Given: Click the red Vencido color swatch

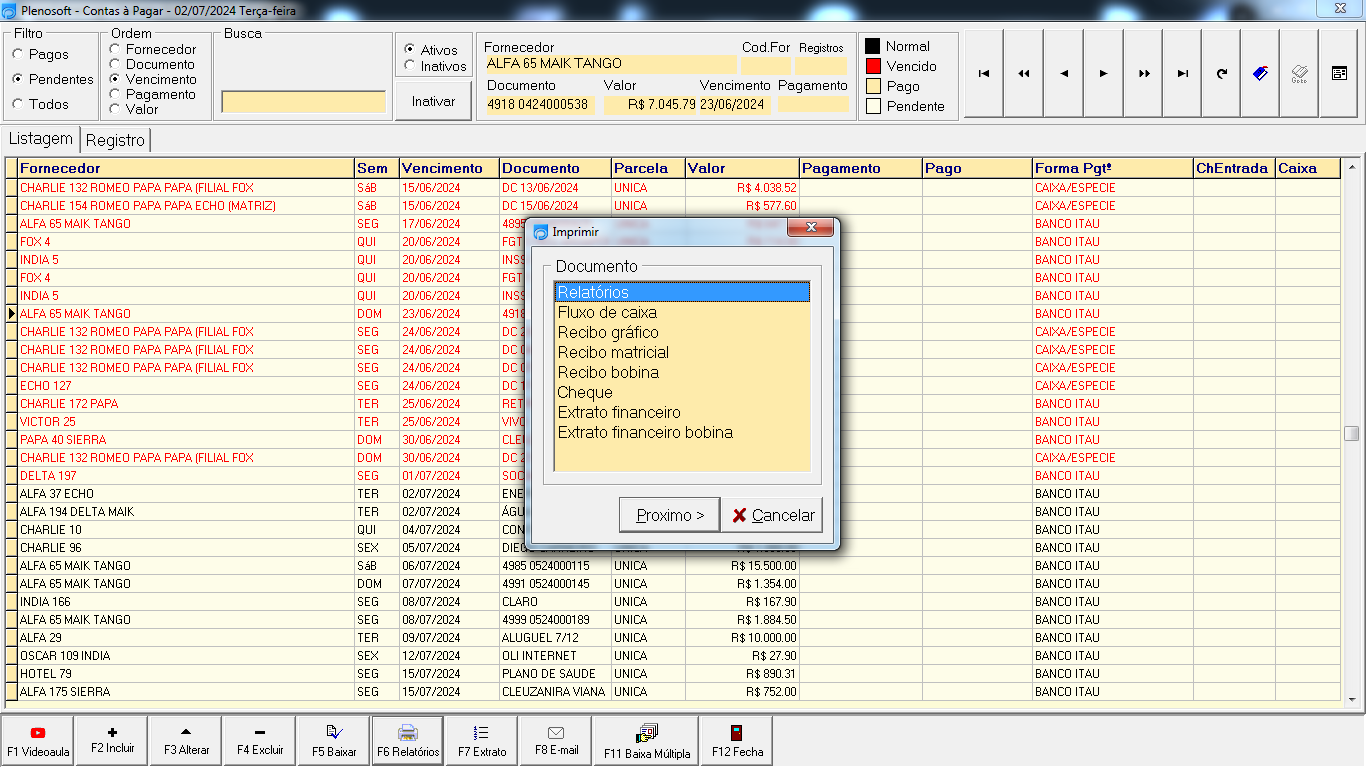Looking at the screenshot, I should pos(873,66).
